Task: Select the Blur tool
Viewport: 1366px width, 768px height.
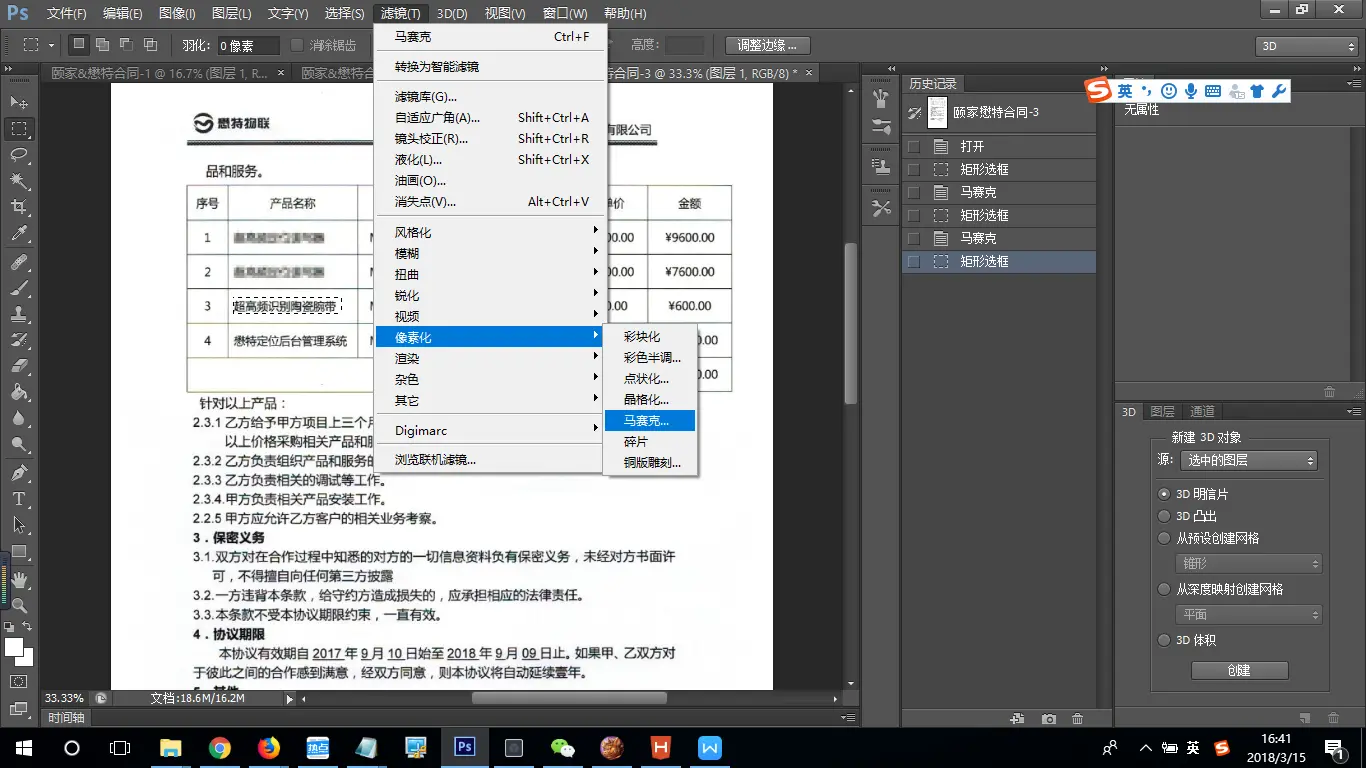Action: point(19,419)
